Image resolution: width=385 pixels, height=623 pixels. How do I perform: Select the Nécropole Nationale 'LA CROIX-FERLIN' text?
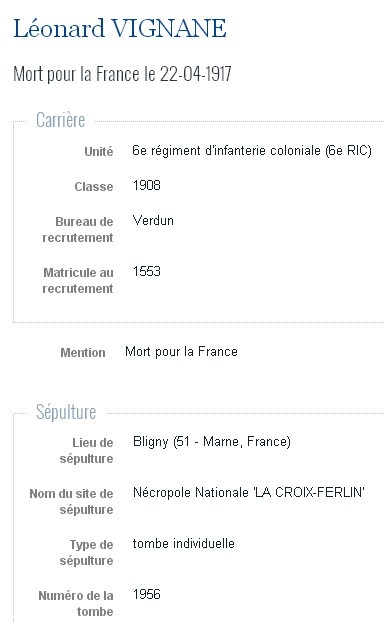click(249, 493)
